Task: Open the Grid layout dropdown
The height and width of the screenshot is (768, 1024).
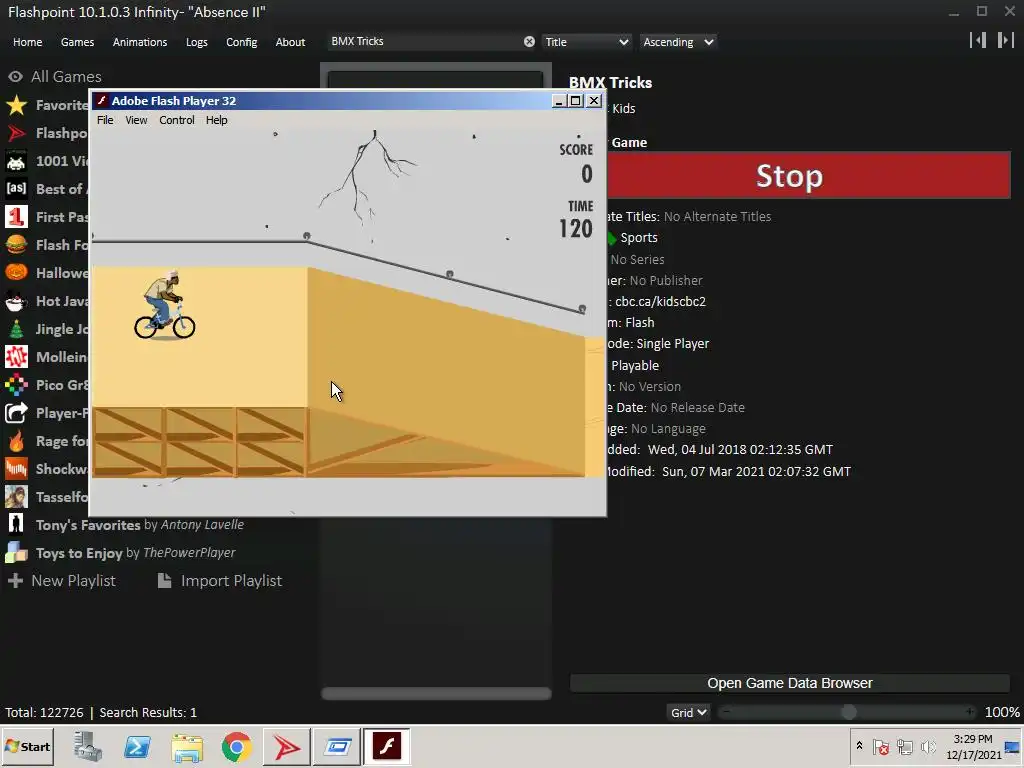Action: [688, 712]
